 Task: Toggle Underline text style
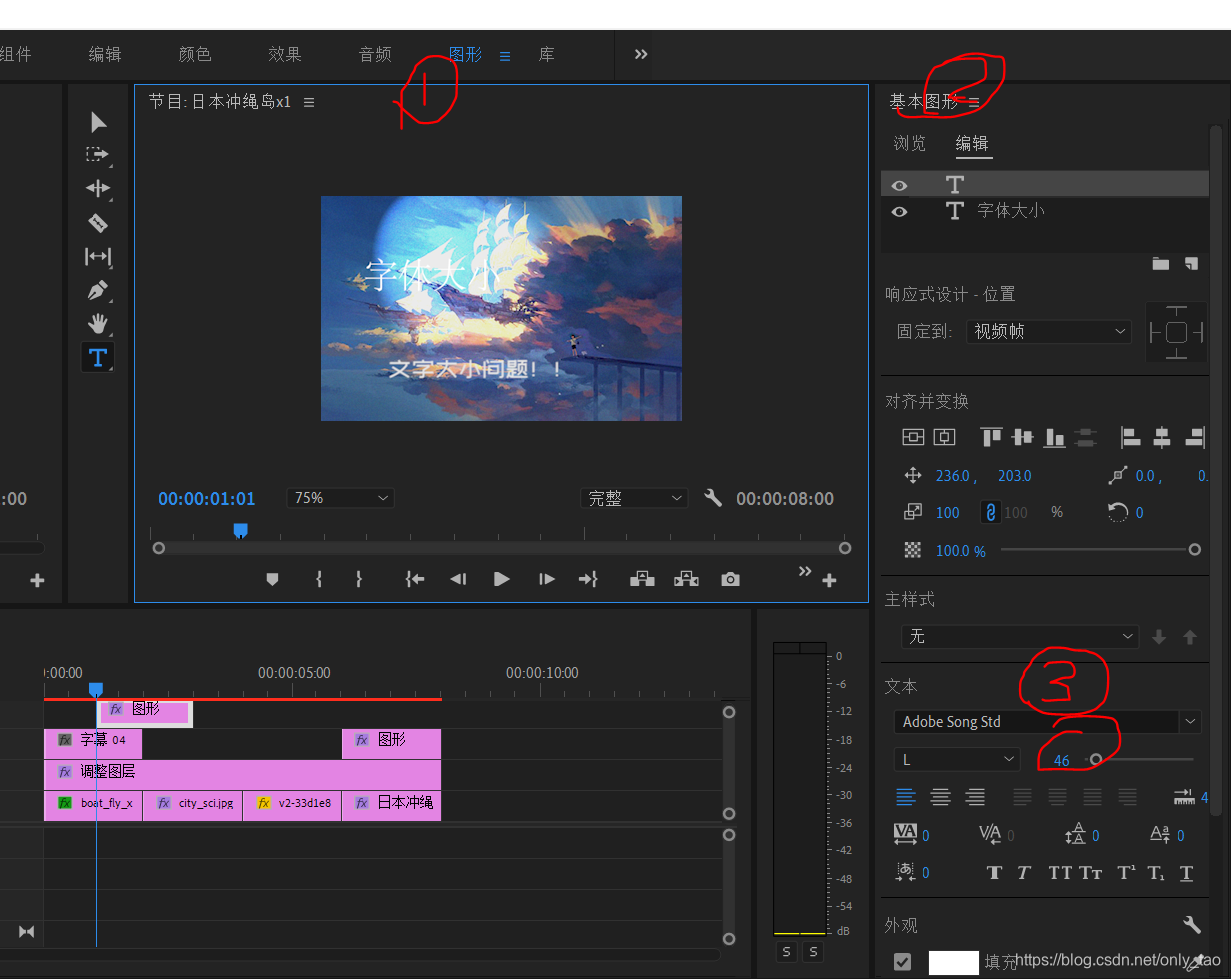click(x=1186, y=873)
